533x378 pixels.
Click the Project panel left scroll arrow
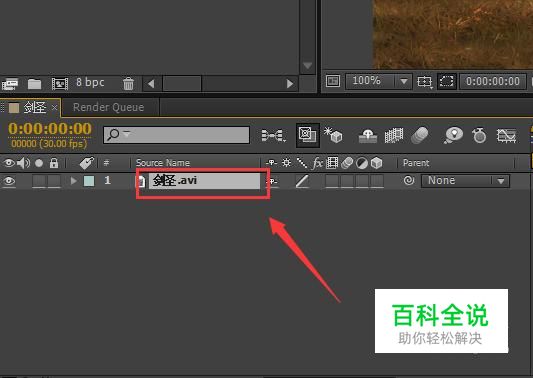pos(151,84)
